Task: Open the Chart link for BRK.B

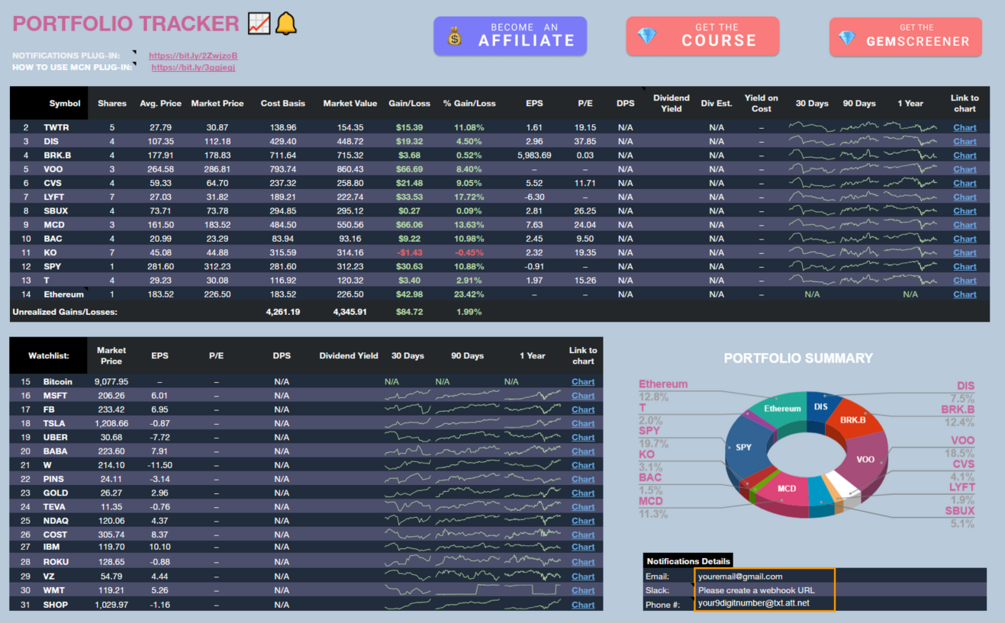Action: coord(965,156)
